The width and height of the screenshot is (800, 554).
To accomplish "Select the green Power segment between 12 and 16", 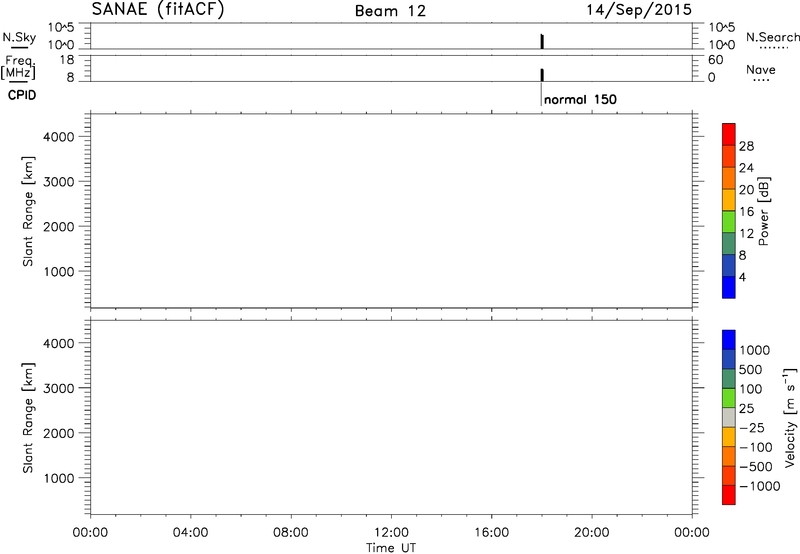I will click(729, 222).
